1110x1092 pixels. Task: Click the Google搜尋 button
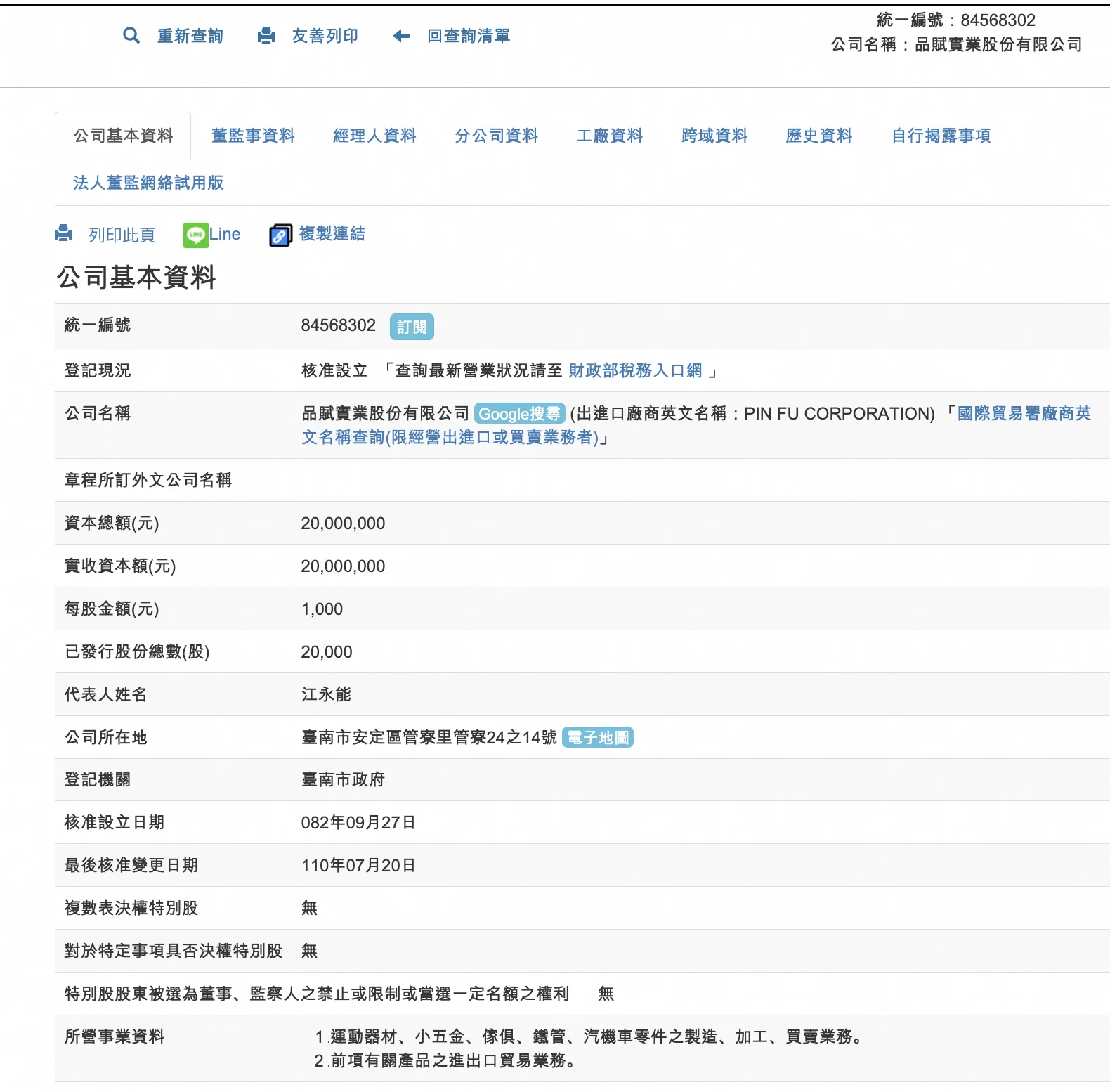coord(520,413)
